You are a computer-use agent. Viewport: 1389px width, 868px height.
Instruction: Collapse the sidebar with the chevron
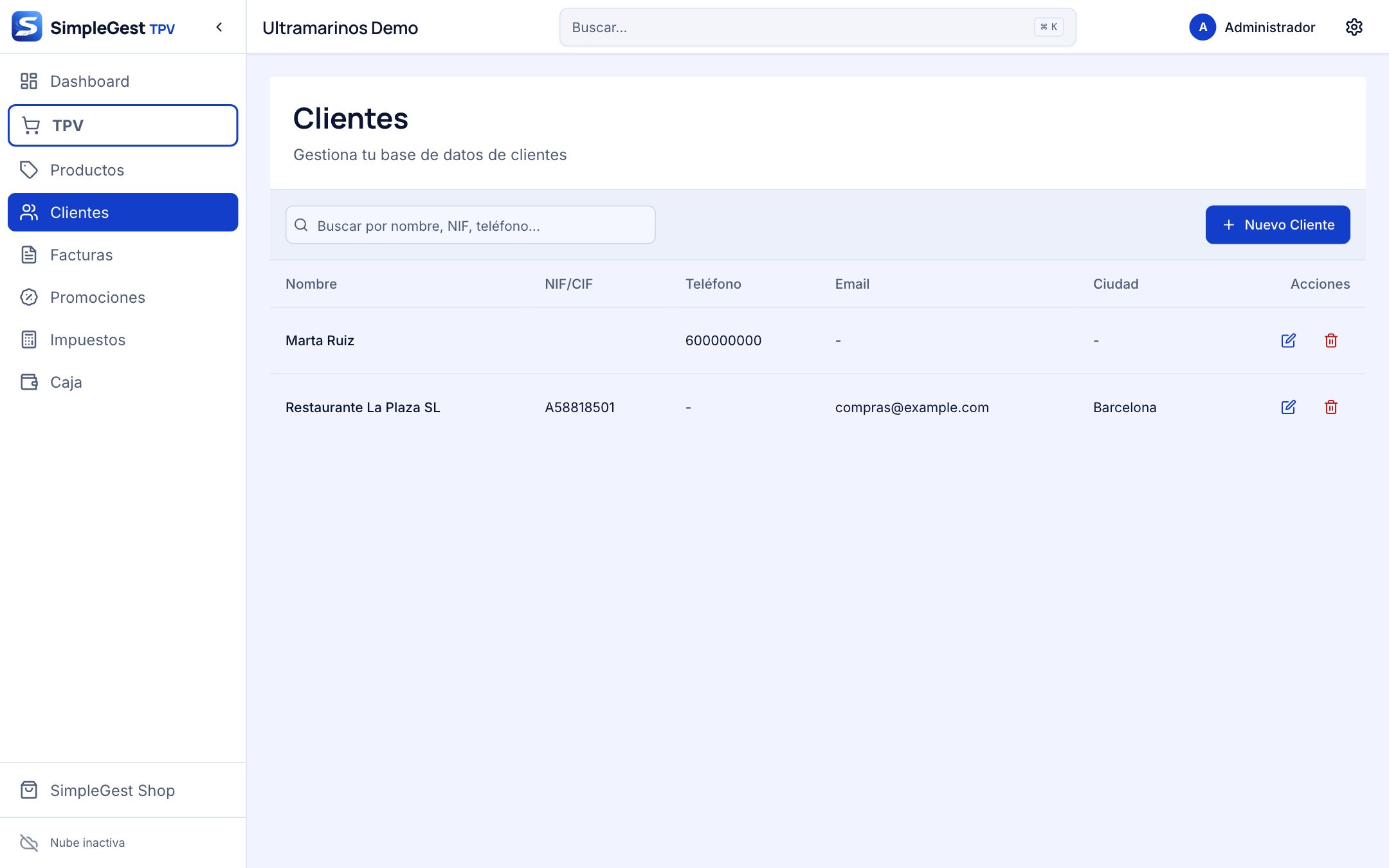tap(219, 27)
